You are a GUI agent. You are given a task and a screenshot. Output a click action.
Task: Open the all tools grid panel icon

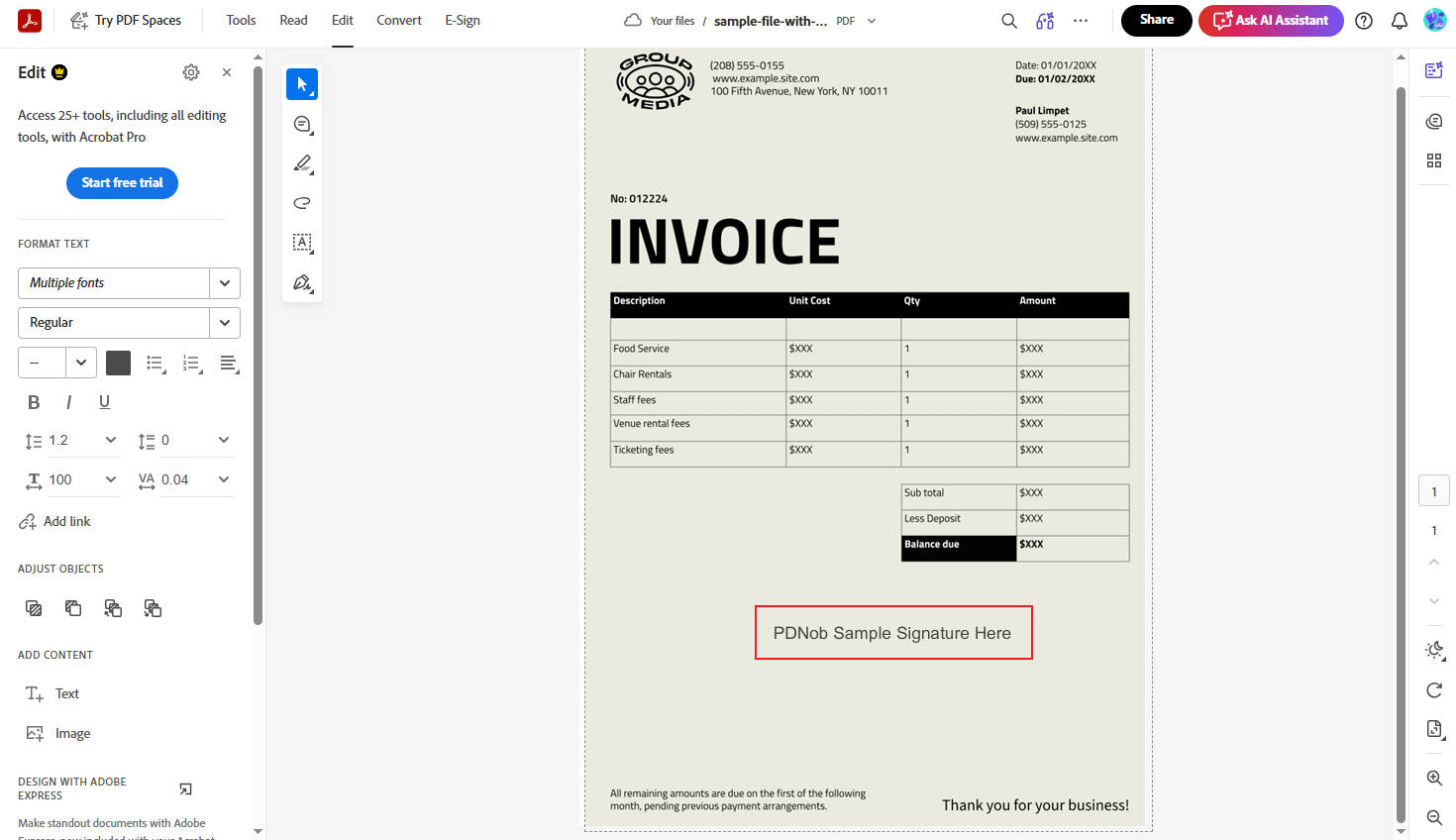pyautogui.click(x=1434, y=160)
